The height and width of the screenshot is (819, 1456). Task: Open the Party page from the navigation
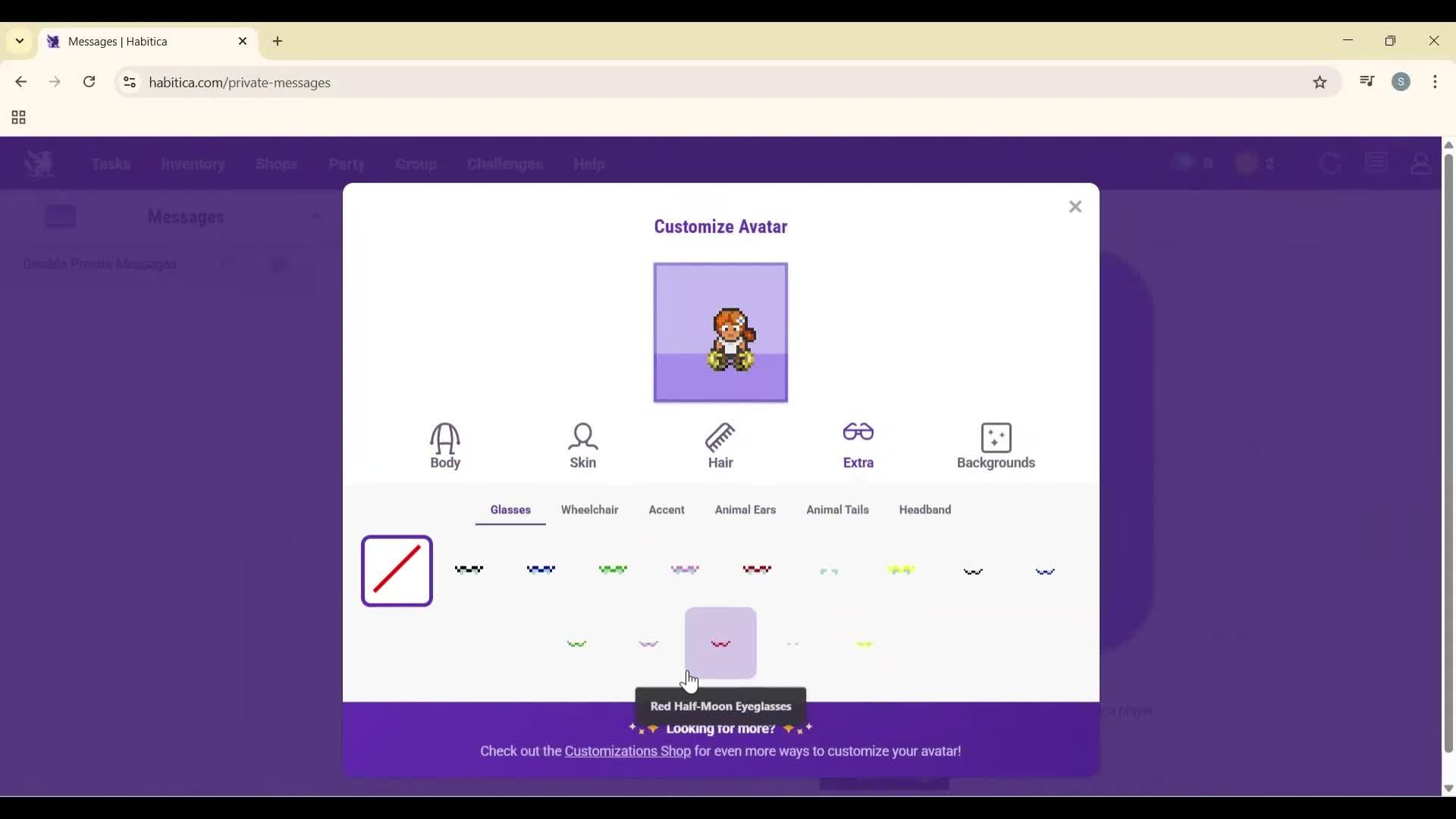pyautogui.click(x=346, y=164)
